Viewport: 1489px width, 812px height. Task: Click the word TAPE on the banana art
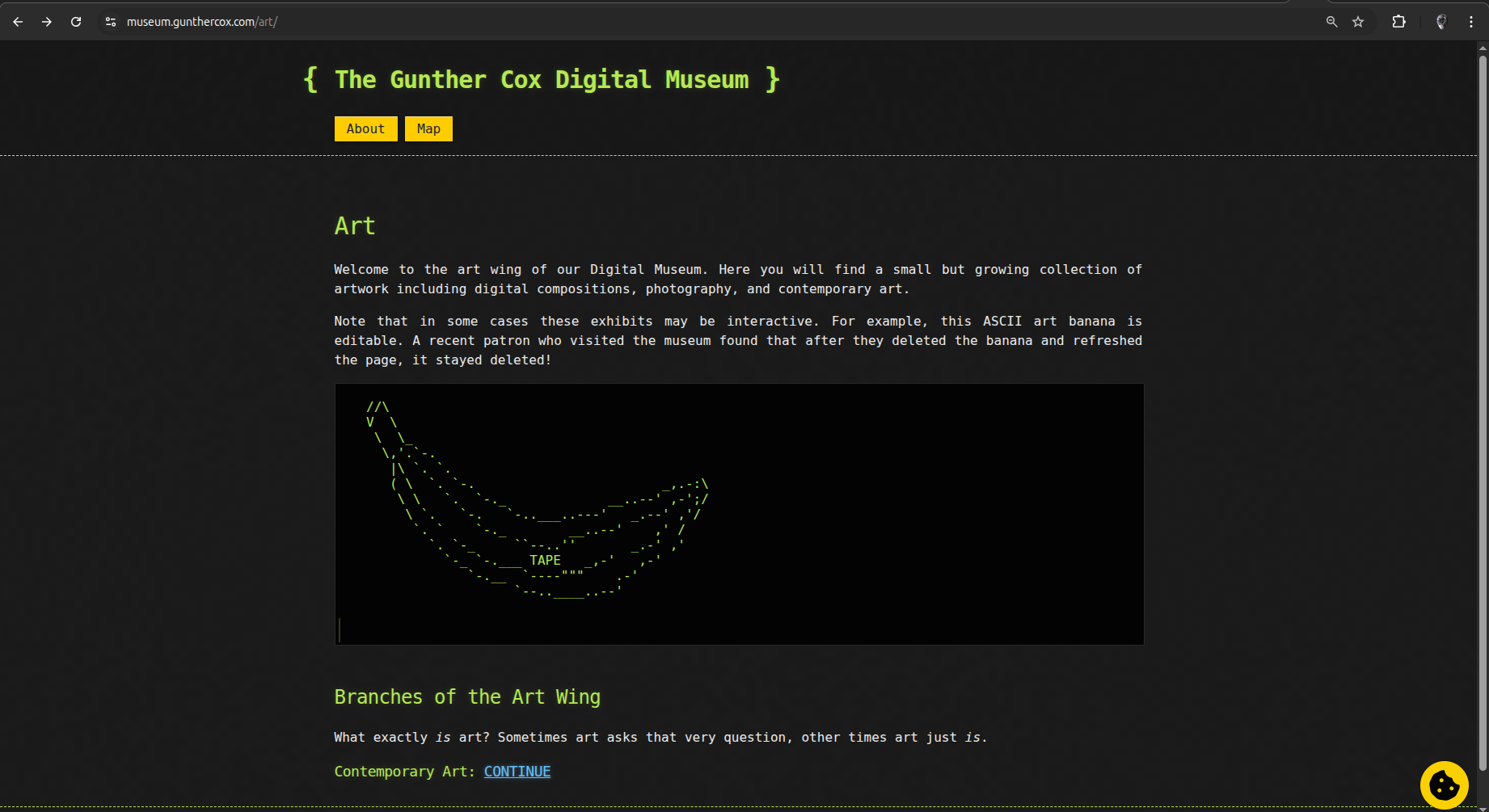(x=545, y=559)
